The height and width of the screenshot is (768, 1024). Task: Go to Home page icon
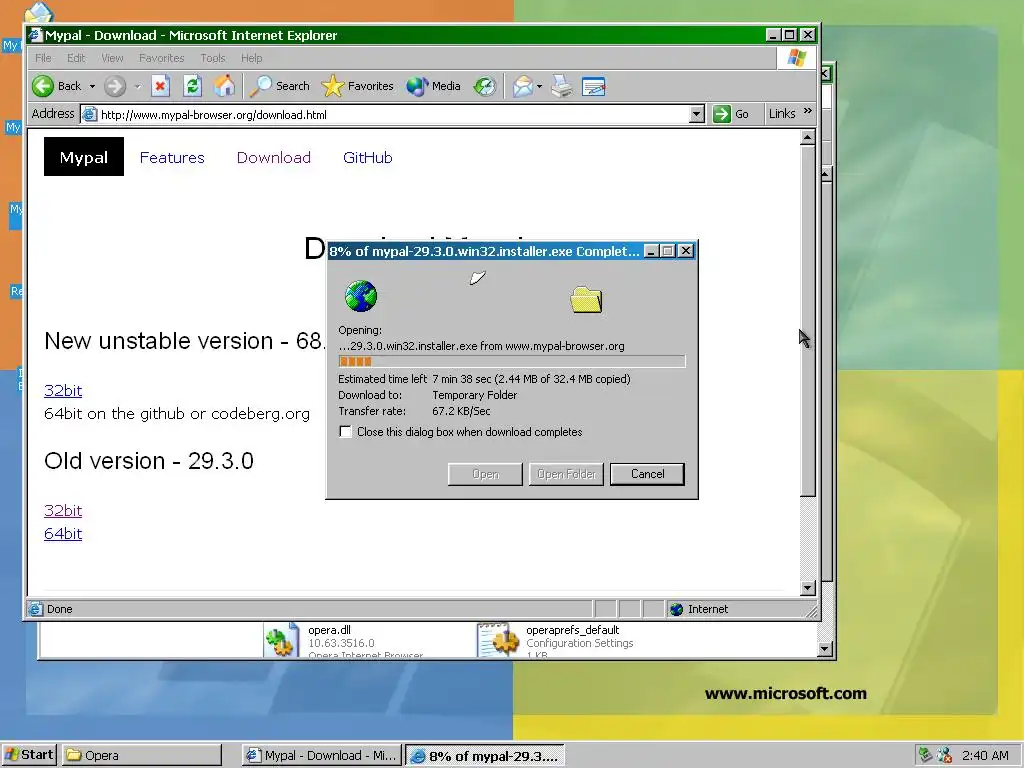[224, 86]
